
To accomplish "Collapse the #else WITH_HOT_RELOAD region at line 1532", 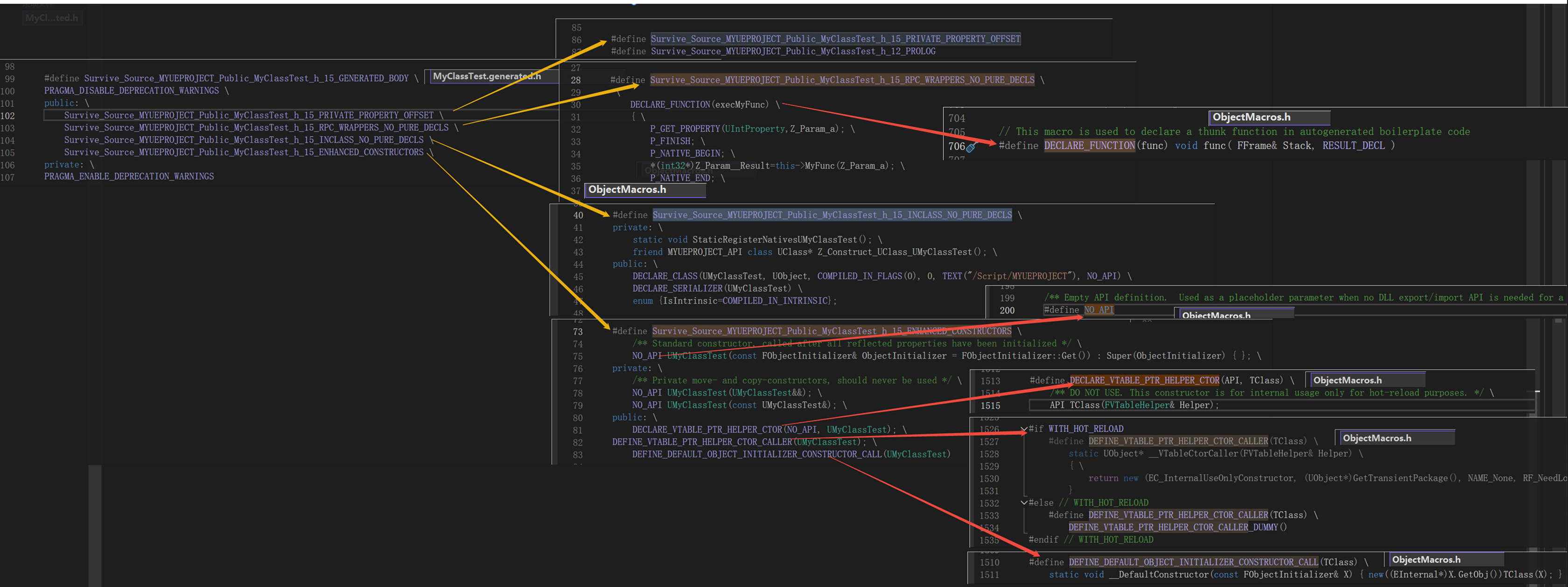I will (x=1024, y=503).
